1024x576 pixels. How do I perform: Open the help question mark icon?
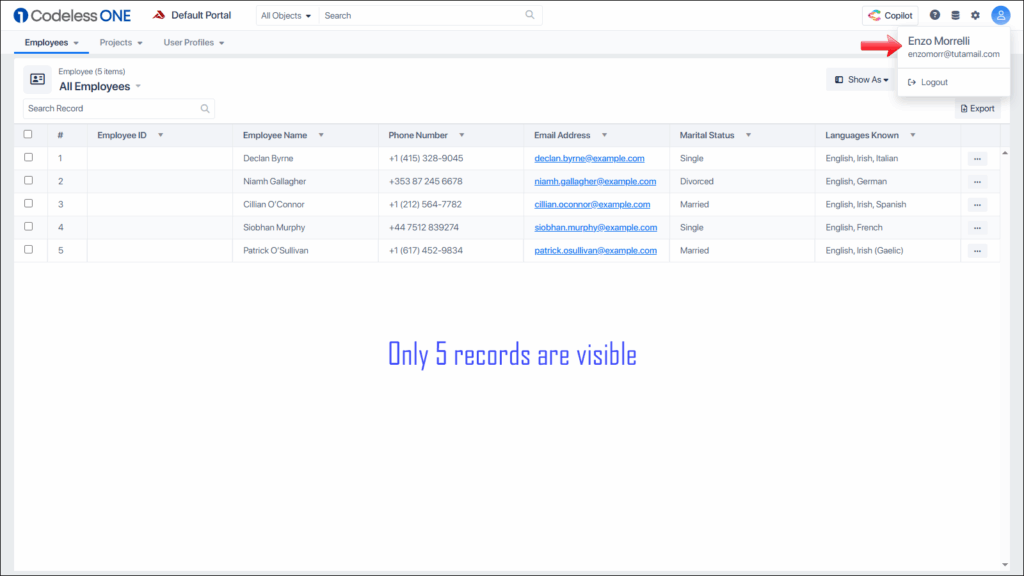click(935, 15)
